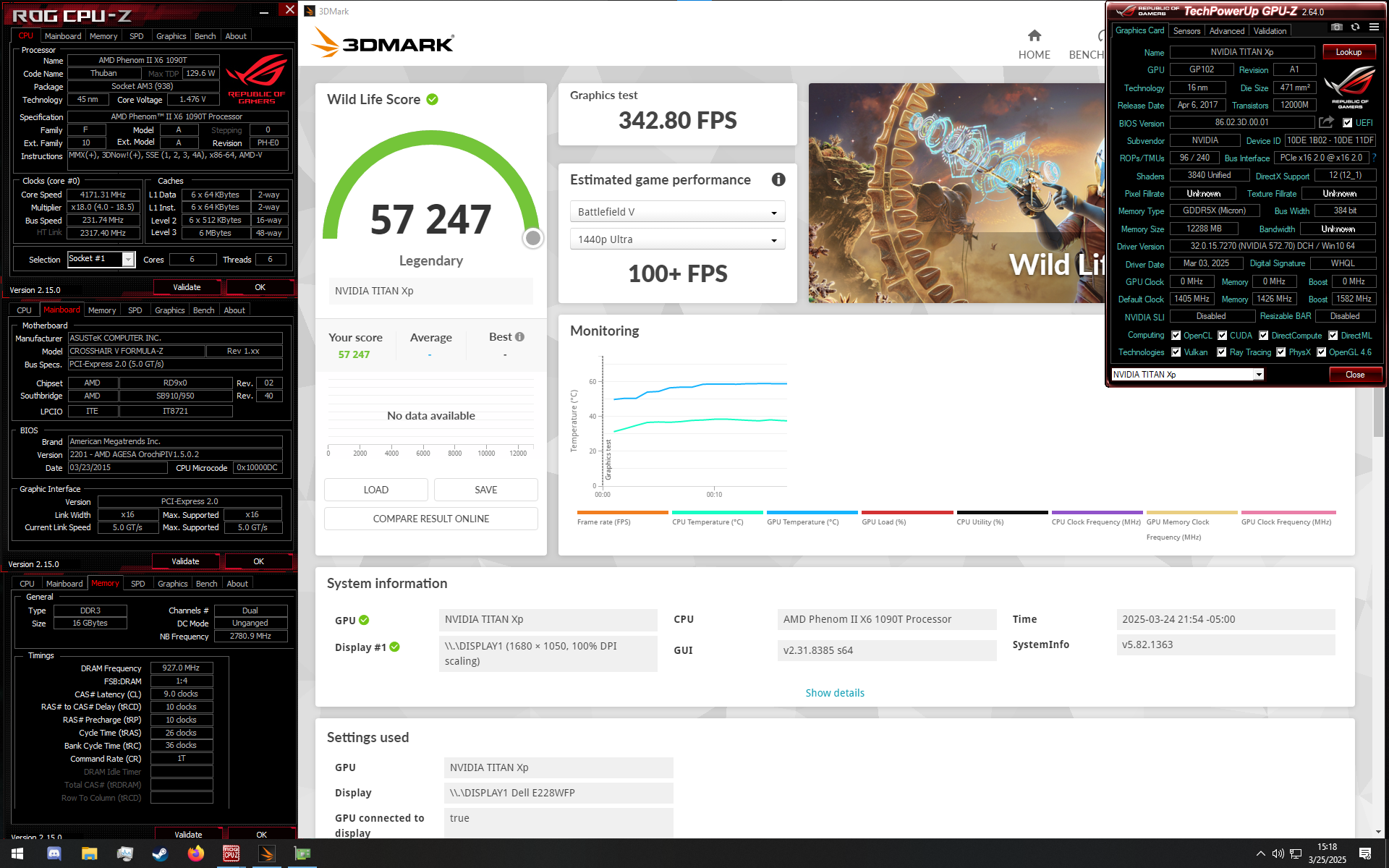Toggle the Vulkan checkbox

(x=1176, y=352)
